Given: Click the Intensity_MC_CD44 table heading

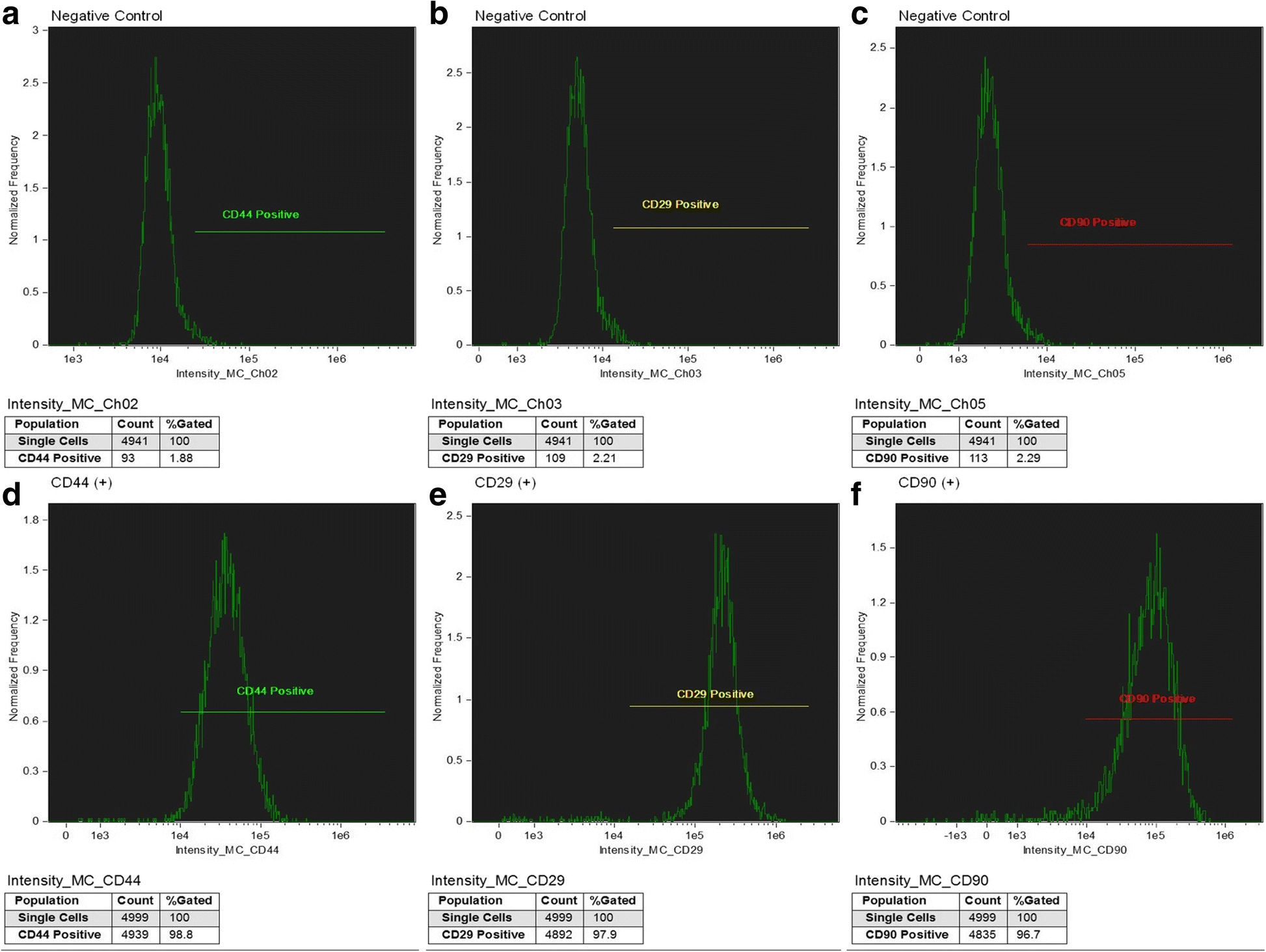Looking at the screenshot, I should (x=74, y=880).
